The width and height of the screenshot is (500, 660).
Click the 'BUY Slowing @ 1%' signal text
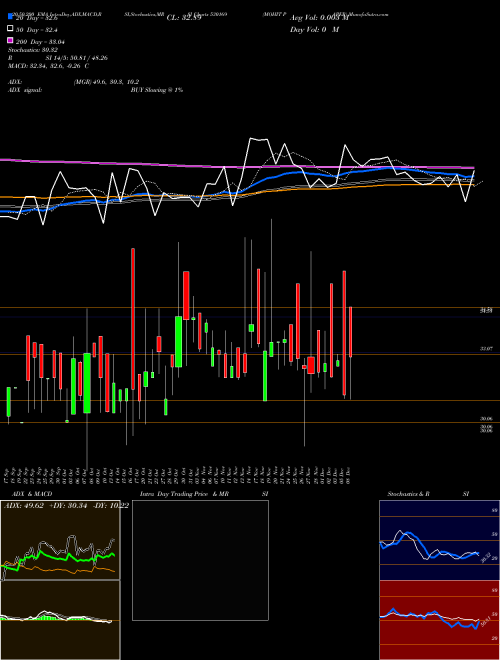coord(157,90)
